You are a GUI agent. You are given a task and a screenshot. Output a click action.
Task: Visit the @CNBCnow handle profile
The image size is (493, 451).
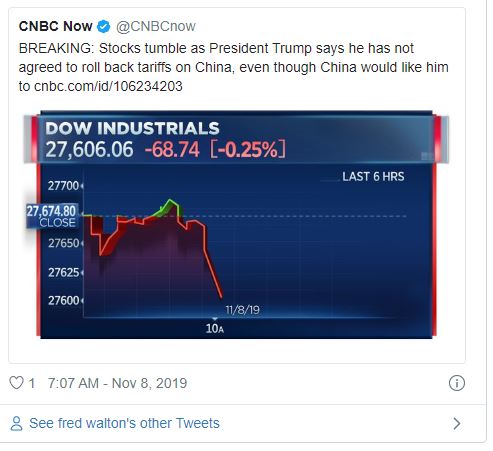(156, 27)
